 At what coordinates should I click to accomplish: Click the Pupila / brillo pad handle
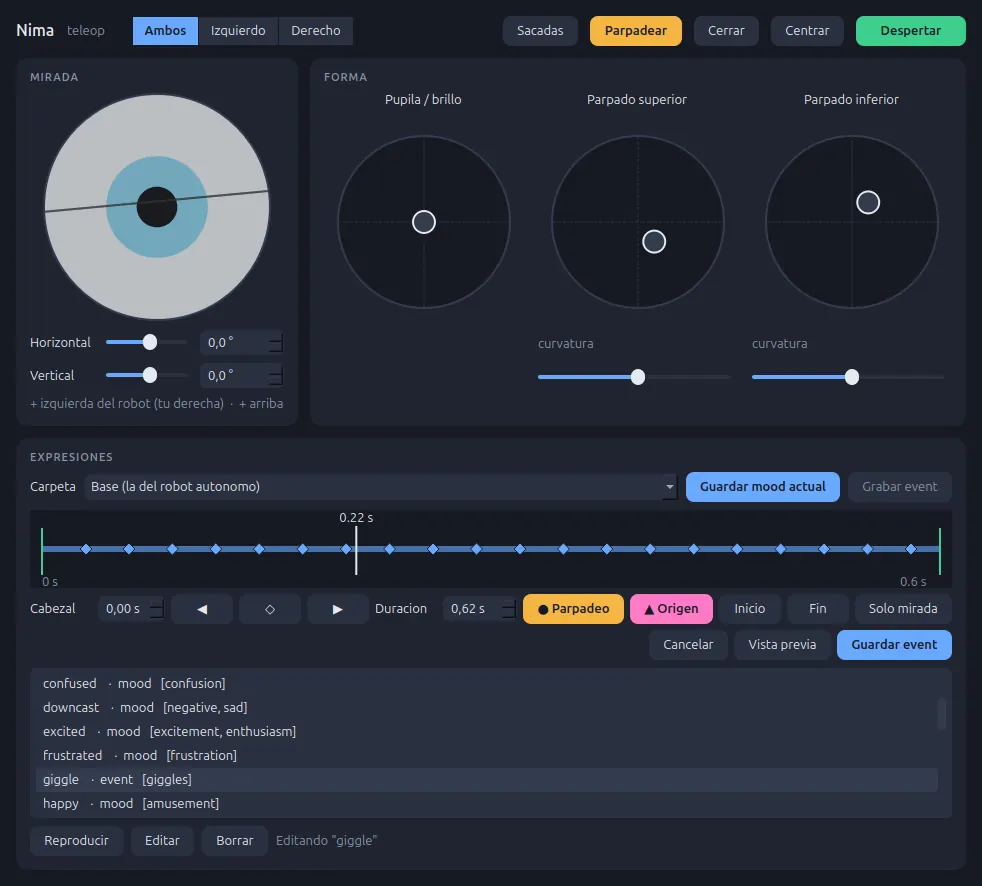(424, 222)
